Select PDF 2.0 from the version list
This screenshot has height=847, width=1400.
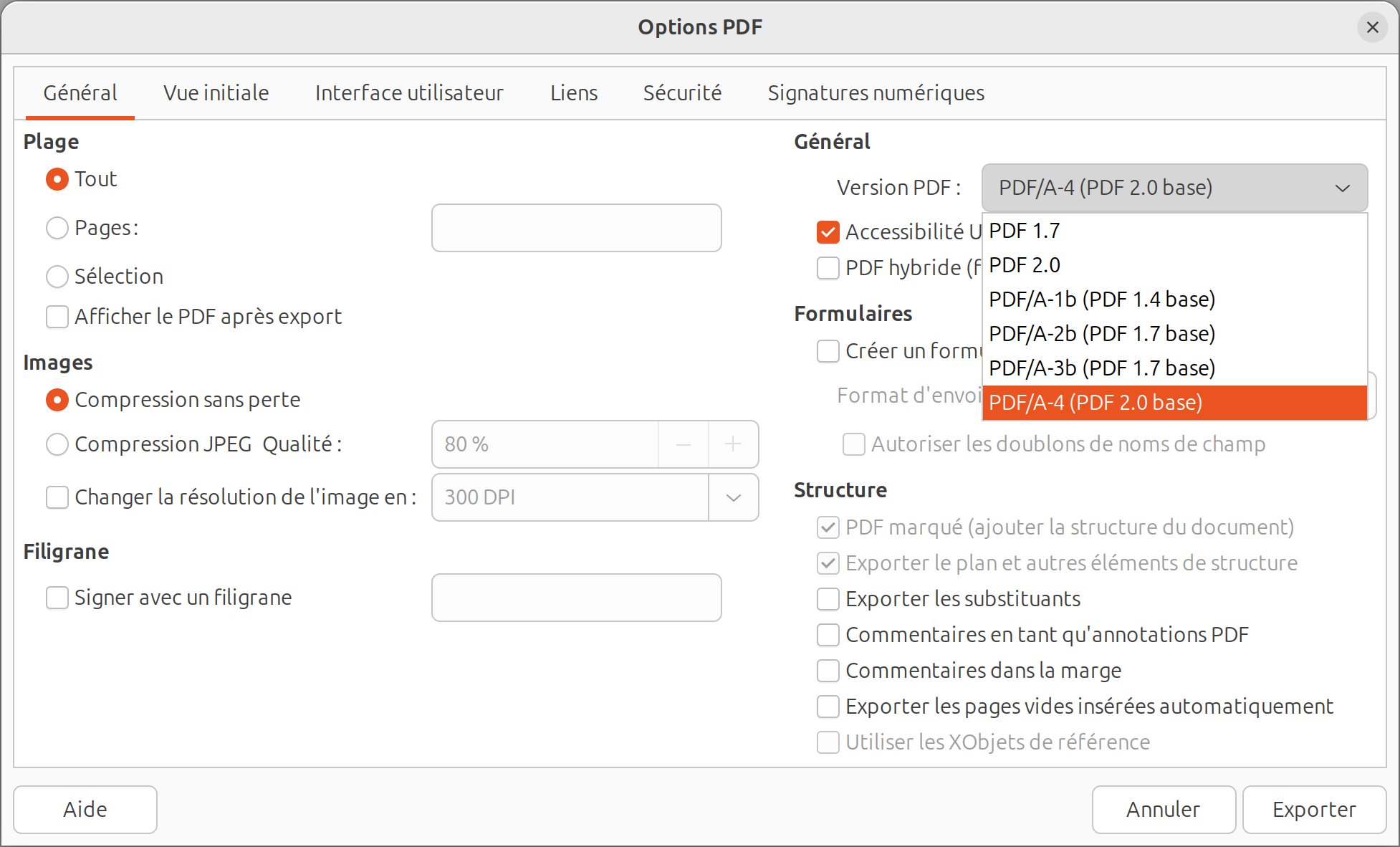(1025, 265)
